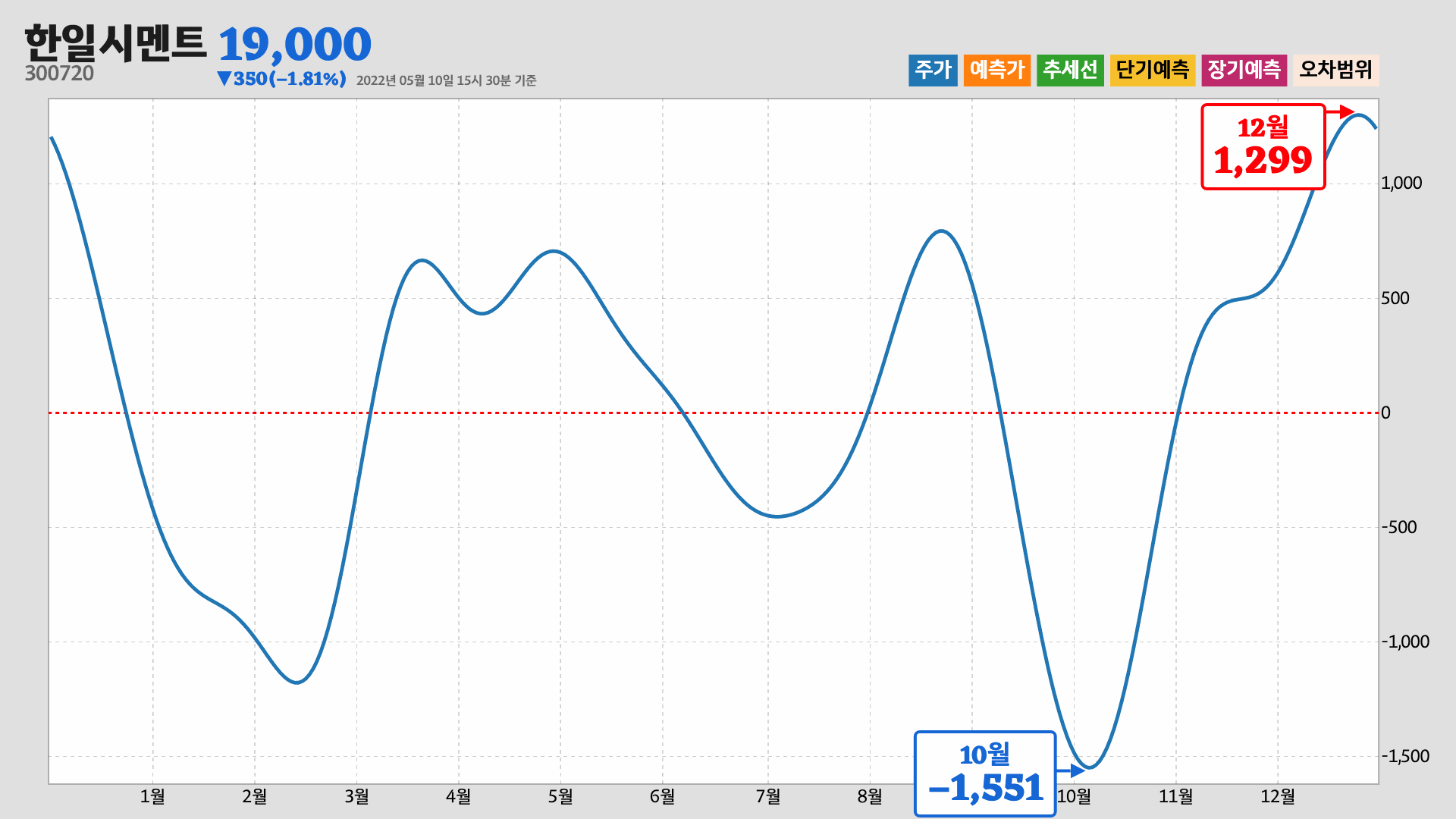Click the -1,500 y-axis label
Screen dimensions: 1456x819
1405,756
